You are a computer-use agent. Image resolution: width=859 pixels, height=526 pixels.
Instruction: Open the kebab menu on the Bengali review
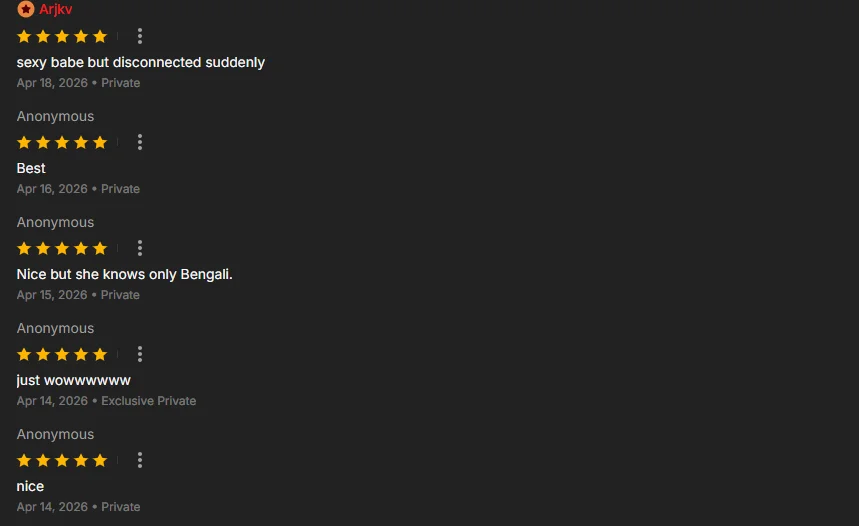(x=140, y=248)
